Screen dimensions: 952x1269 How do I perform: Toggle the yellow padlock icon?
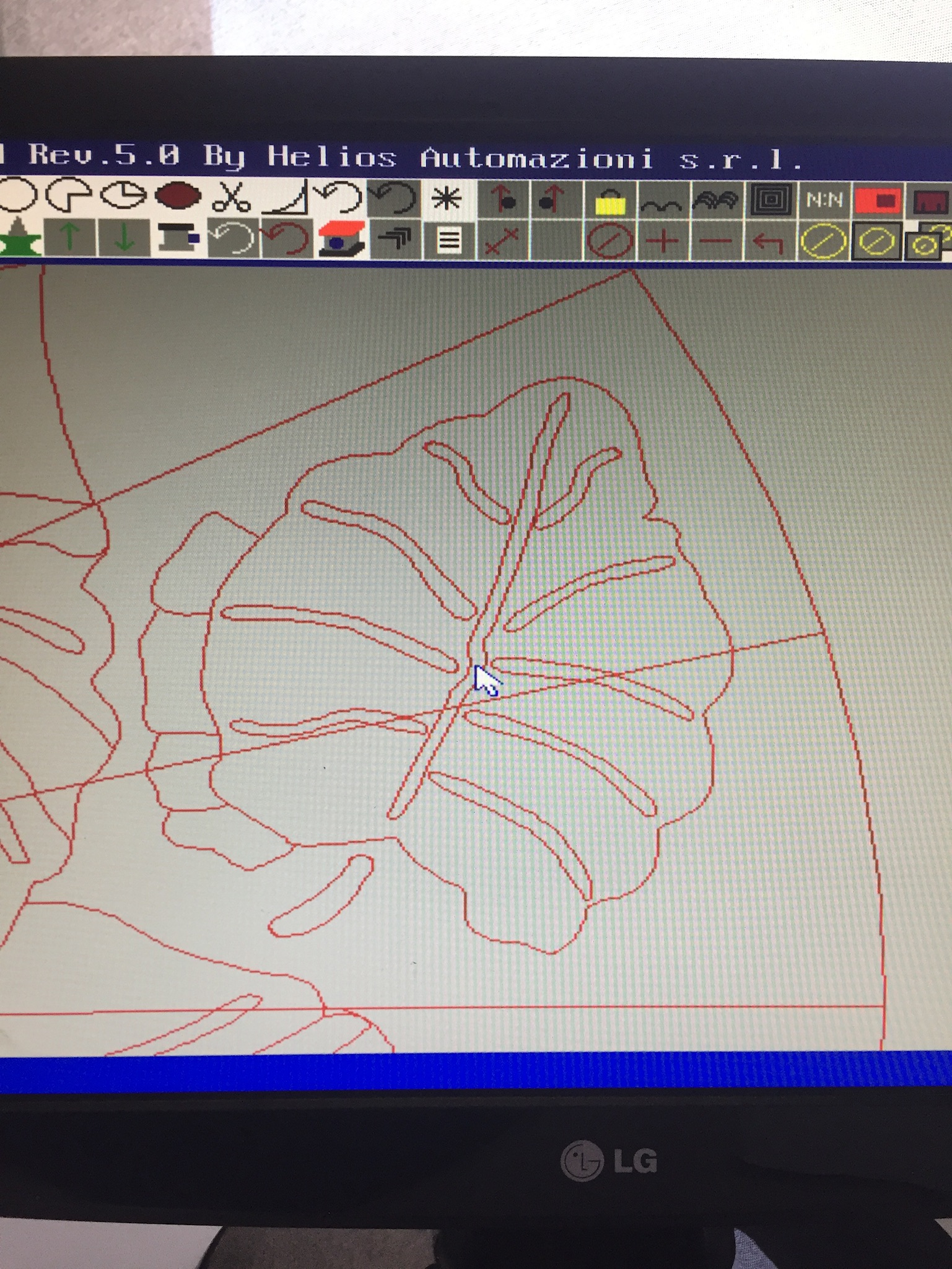[610, 200]
